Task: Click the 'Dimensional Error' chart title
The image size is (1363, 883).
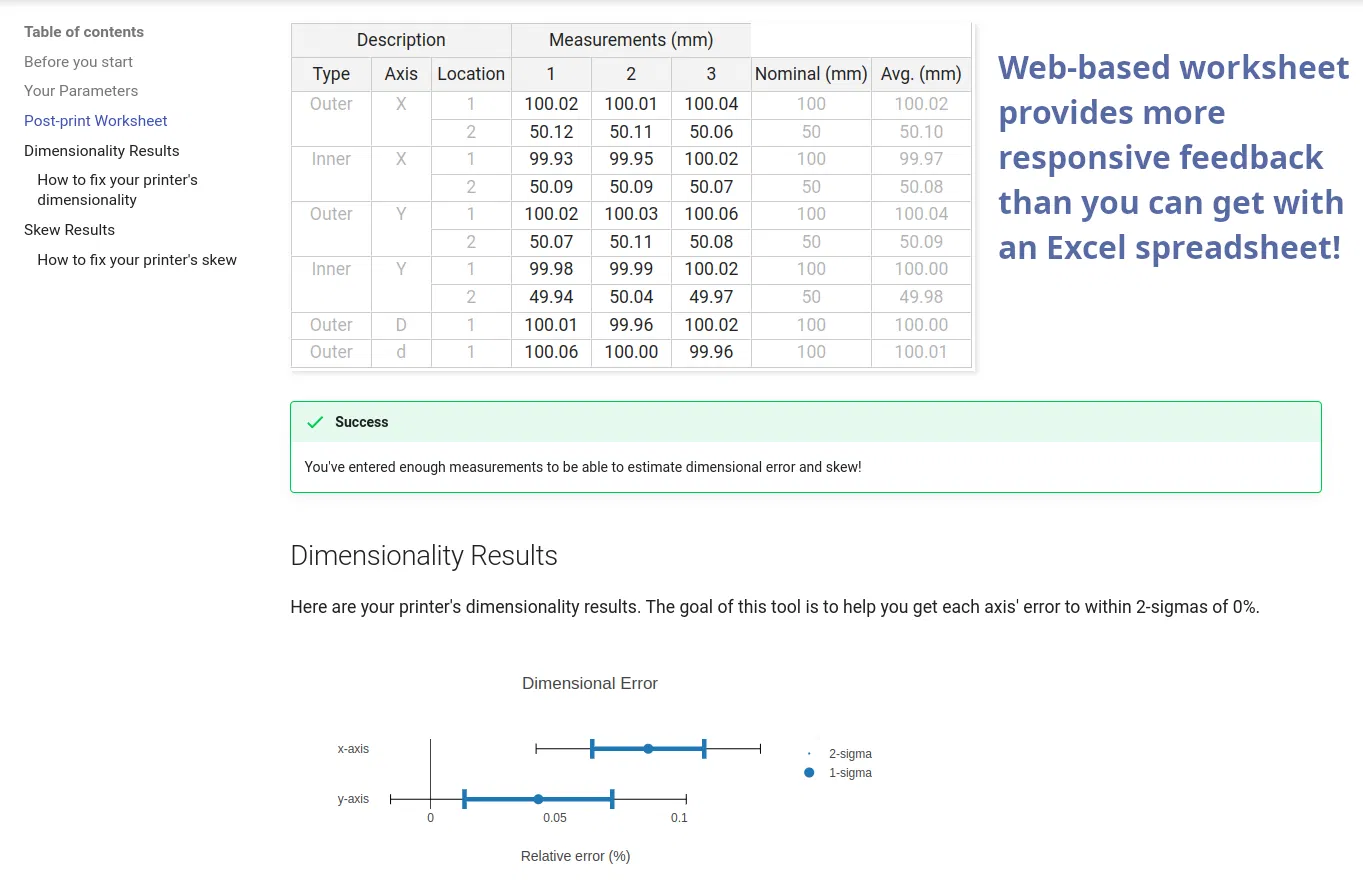Action: coord(590,684)
